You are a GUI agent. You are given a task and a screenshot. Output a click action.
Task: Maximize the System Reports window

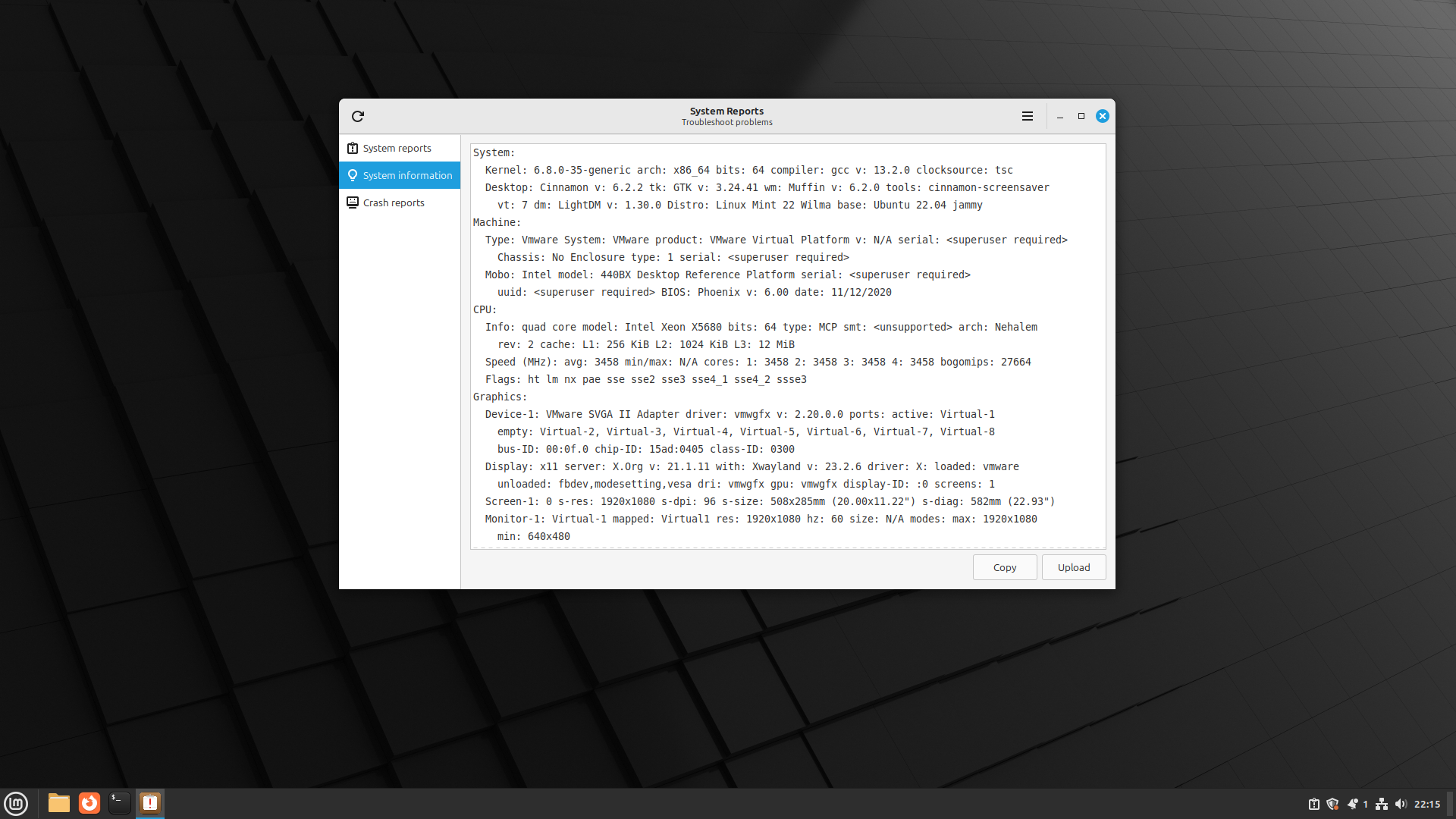(1081, 116)
